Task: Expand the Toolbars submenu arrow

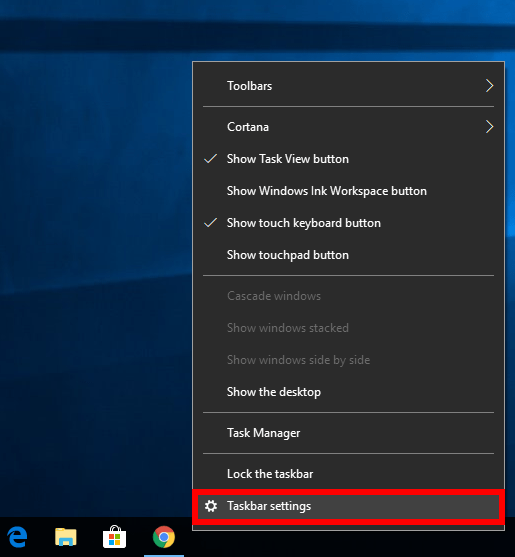Action: (x=489, y=86)
